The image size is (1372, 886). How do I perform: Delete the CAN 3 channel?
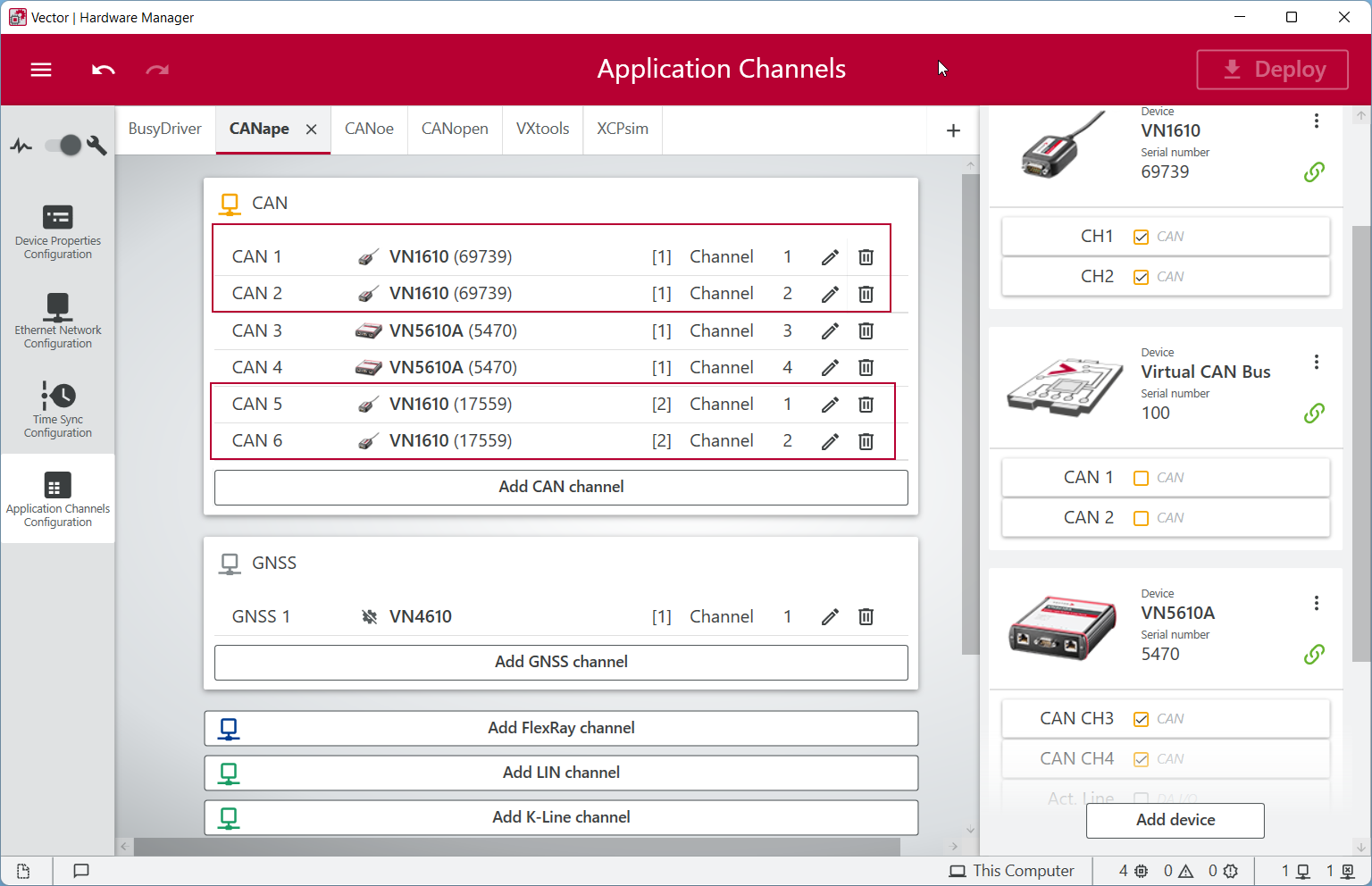pos(866,331)
